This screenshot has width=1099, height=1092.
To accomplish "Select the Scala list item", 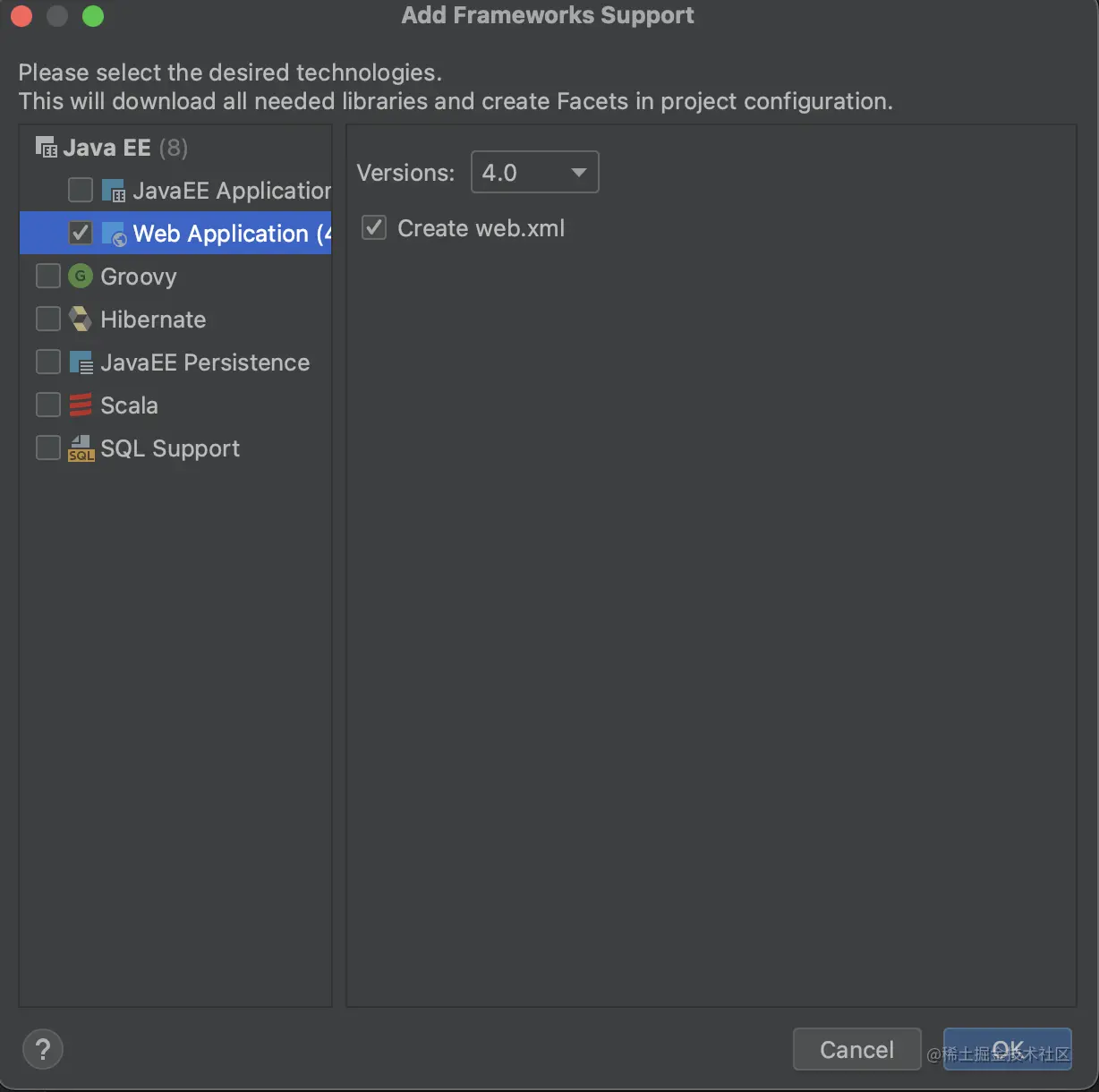I will click(x=129, y=405).
